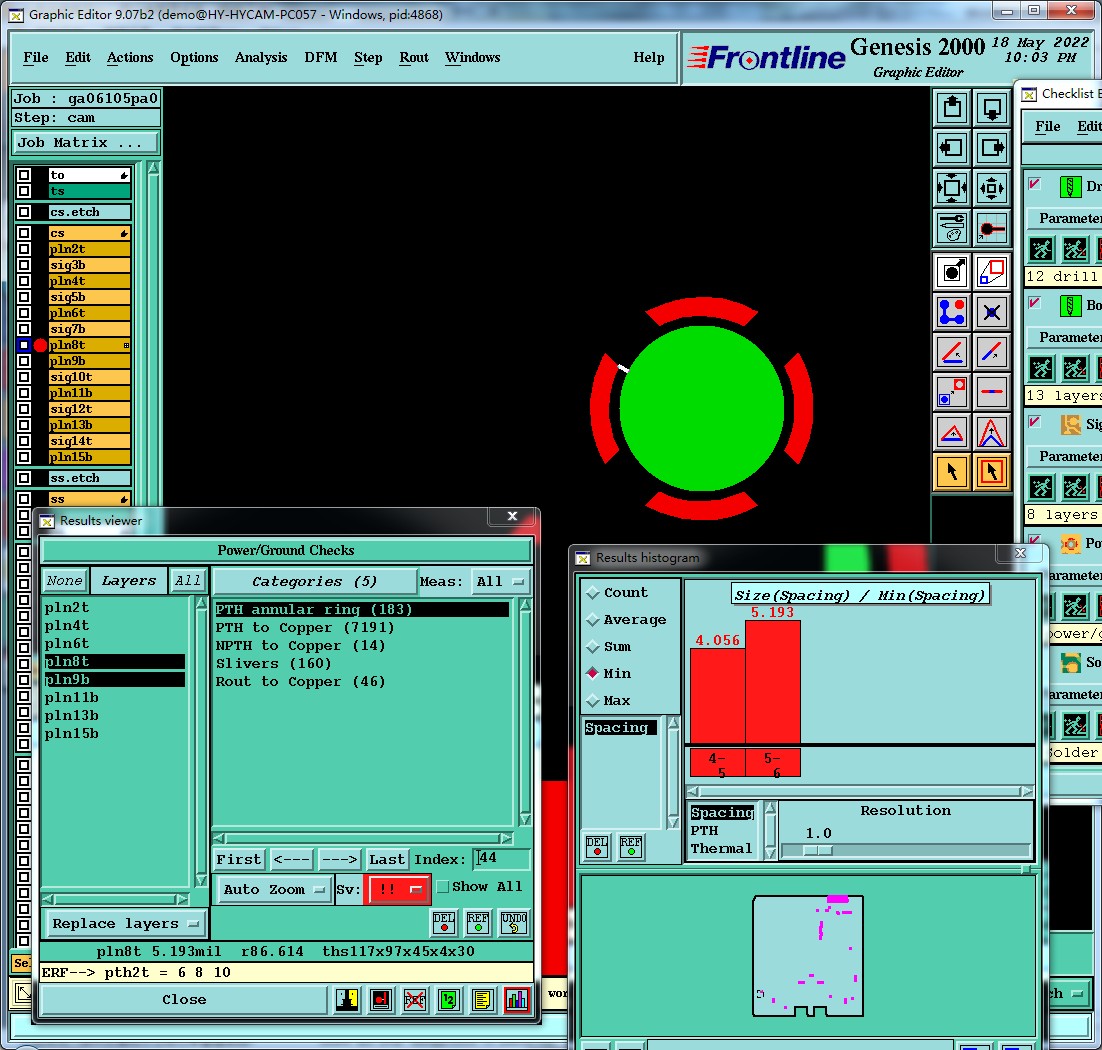Click the blue dot with X icon

pyautogui.click(x=992, y=312)
